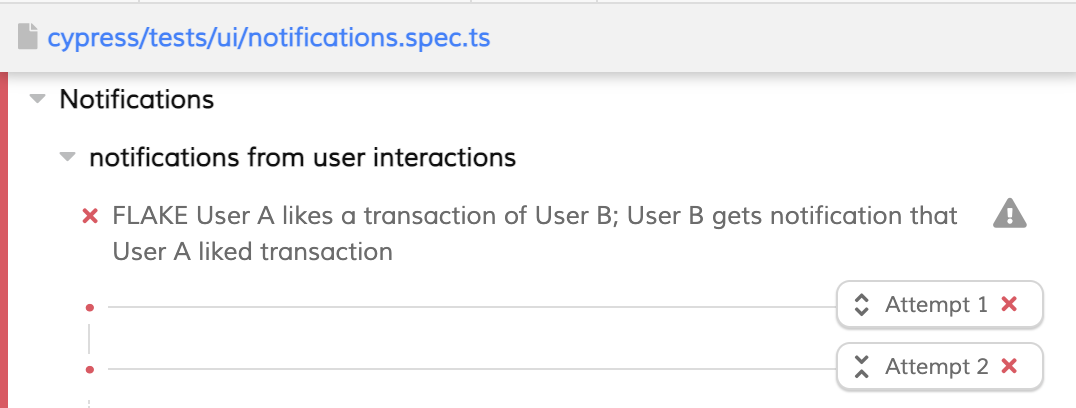Open the cypress/tests/ui/notifications.spec.ts link
Image resolution: width=1076 pixels, height=408 pixels.
268,37
